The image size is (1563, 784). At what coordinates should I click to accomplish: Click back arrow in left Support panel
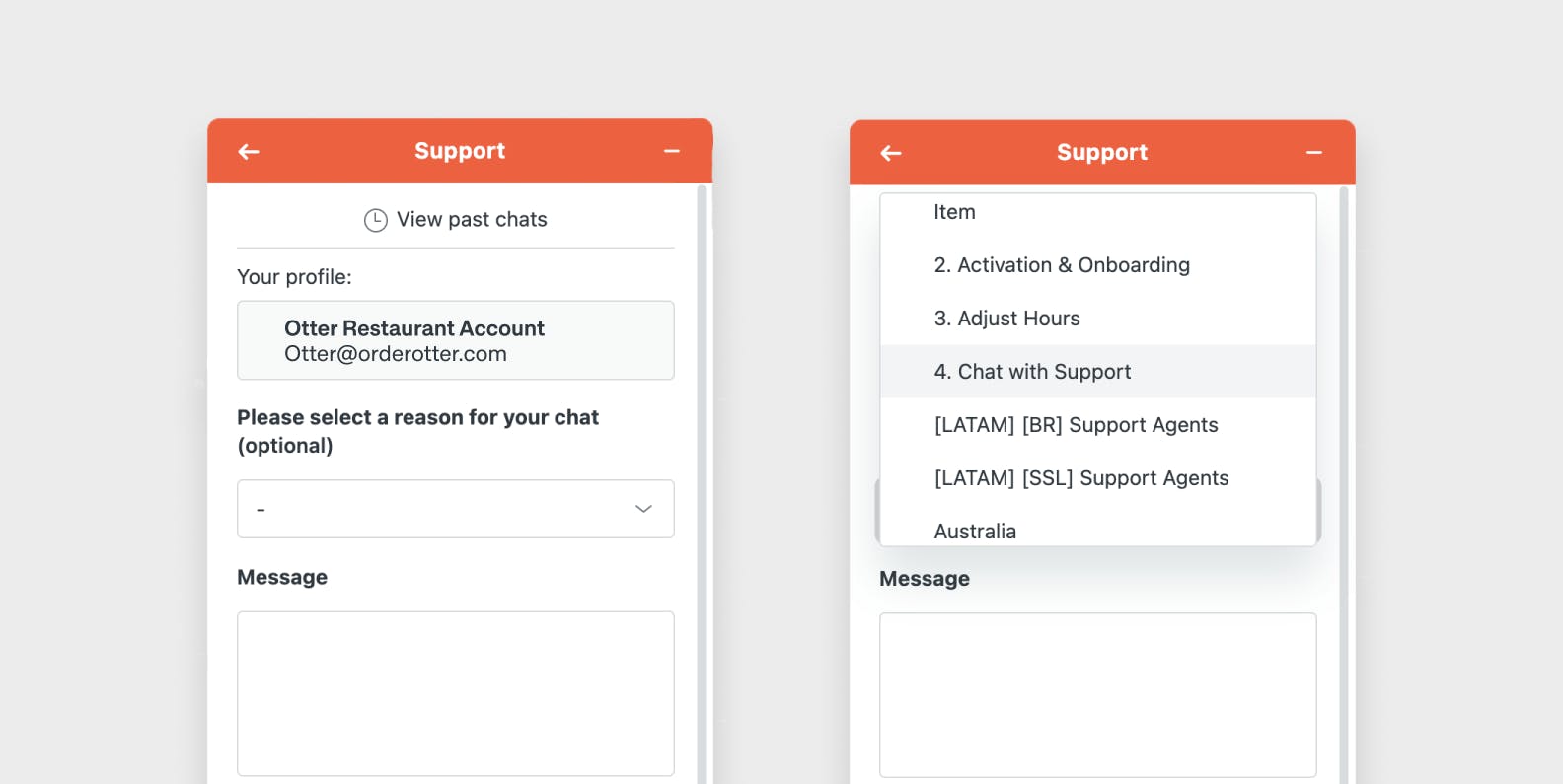coord(249,151)
